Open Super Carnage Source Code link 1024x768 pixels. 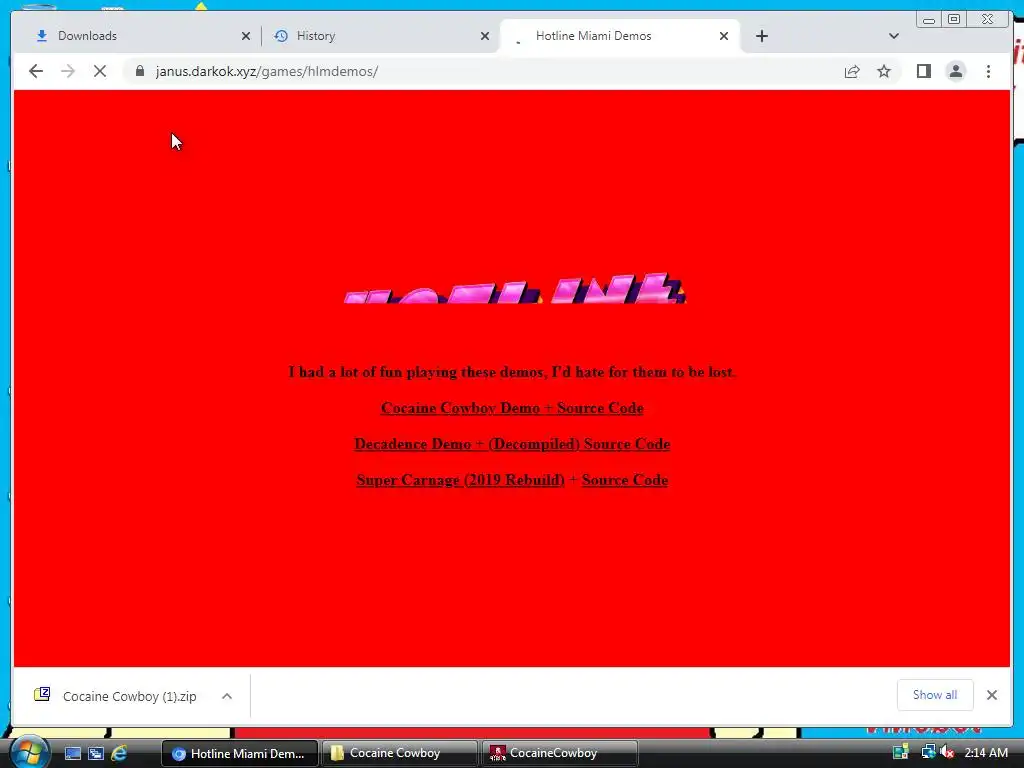click(625, 480)
